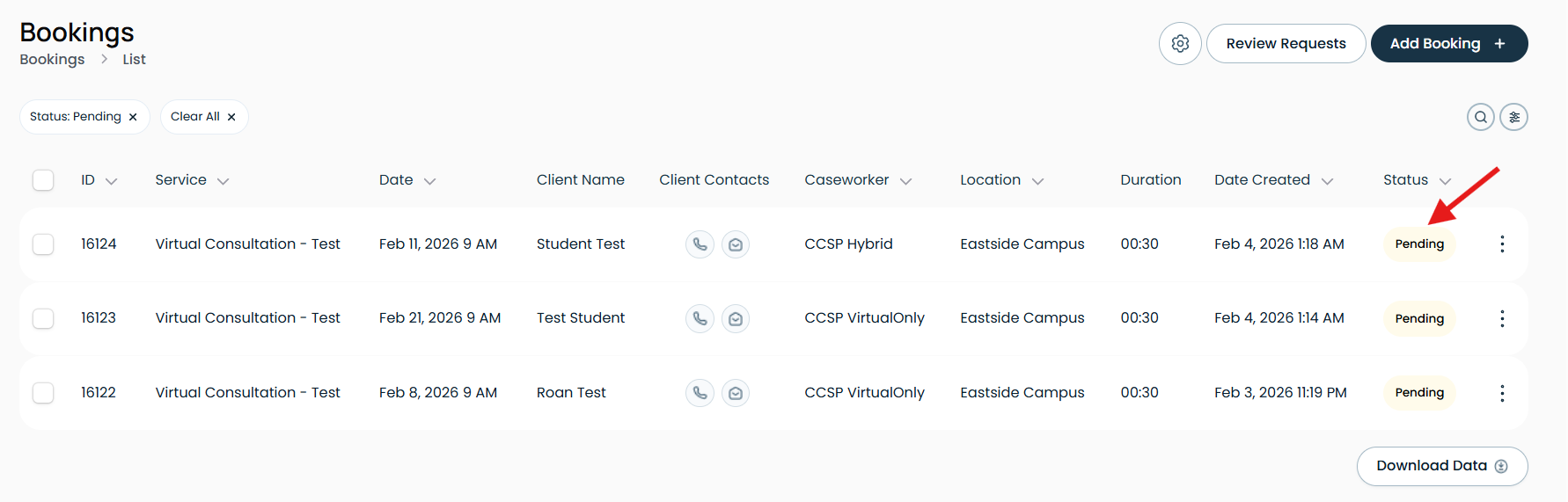
Task: Click the search magnifier icon
Action: click(1481, 117)
